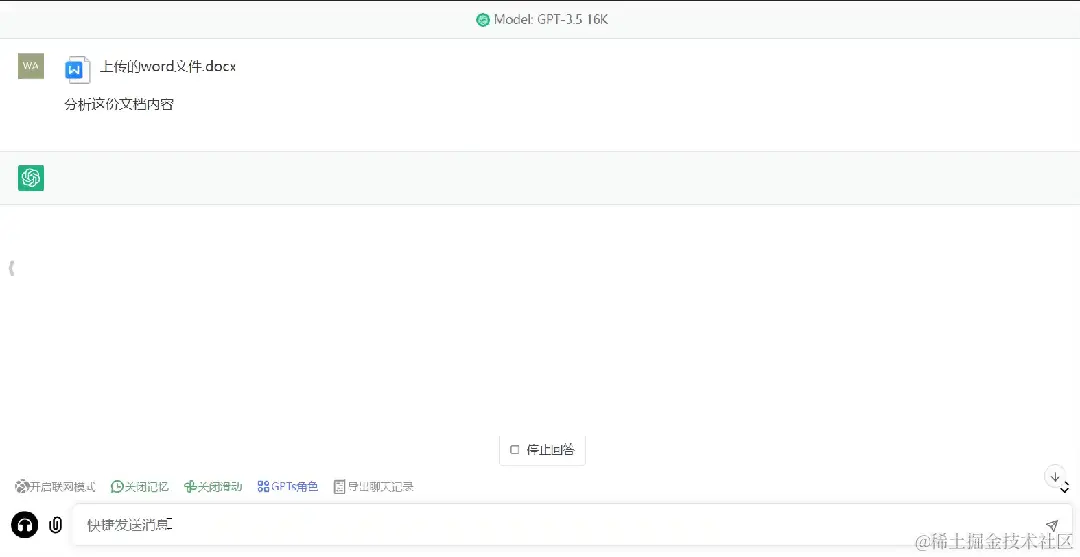
Task: Open the uploaded file 上传的word文件.docx
Action: [168, 67]
